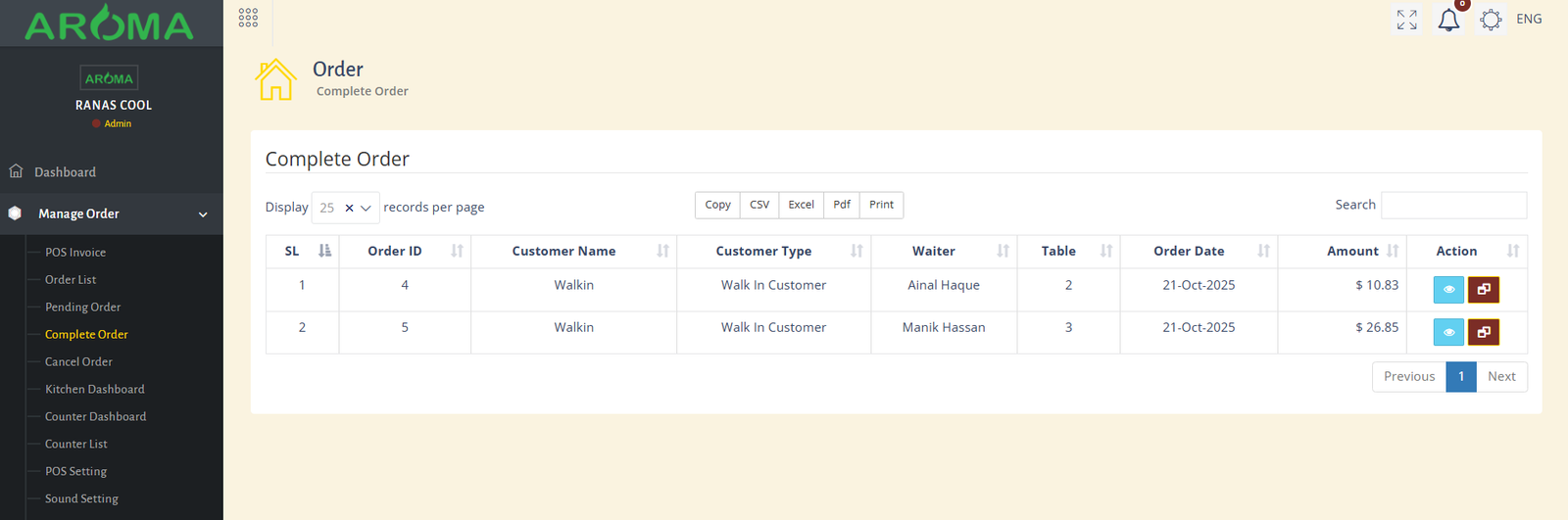Open the settings gear icon
The width and height of the screenshot is (1568, 520).
point(1491,20)
